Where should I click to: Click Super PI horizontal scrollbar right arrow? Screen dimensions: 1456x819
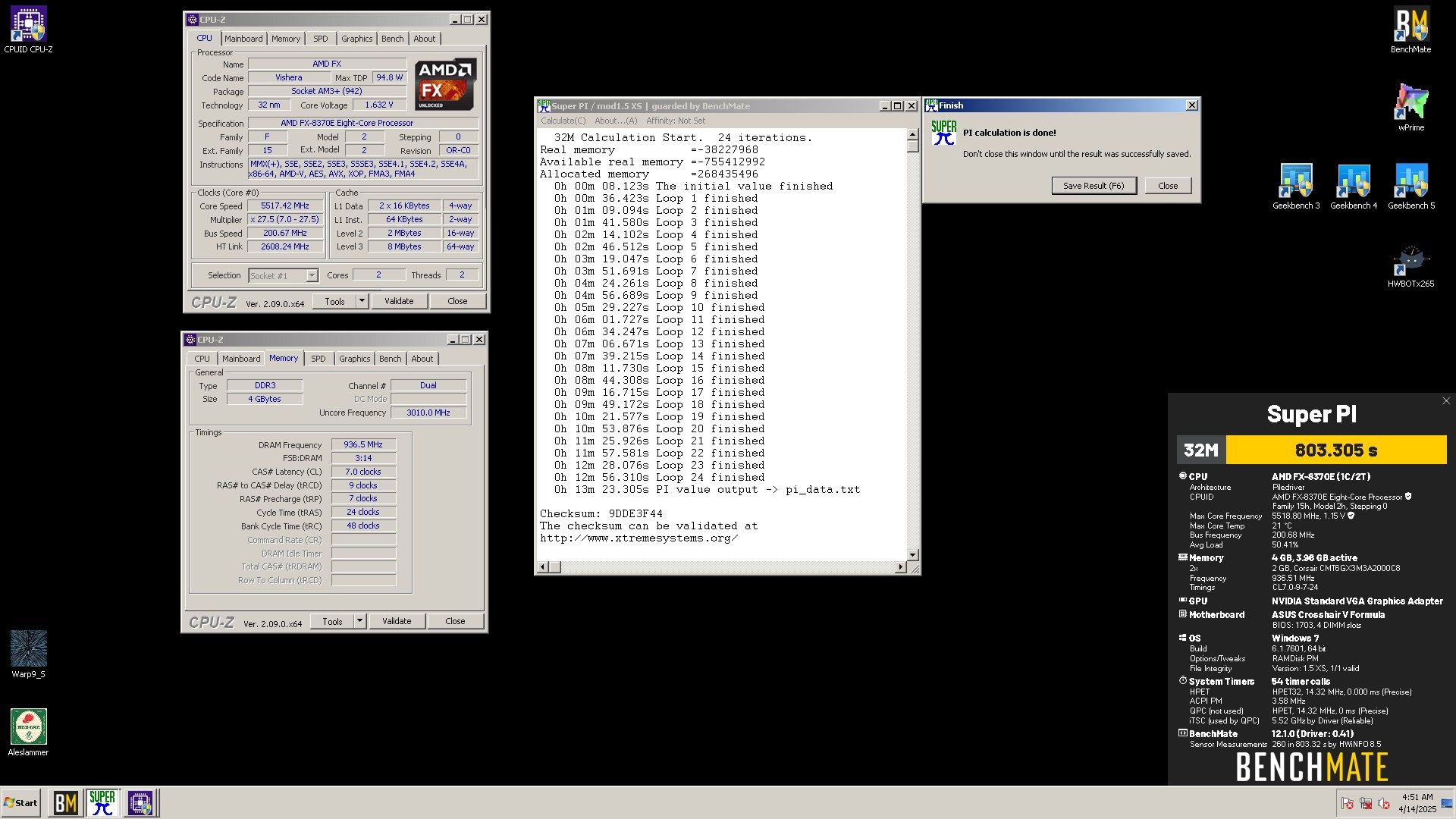(x=901, y=567)
